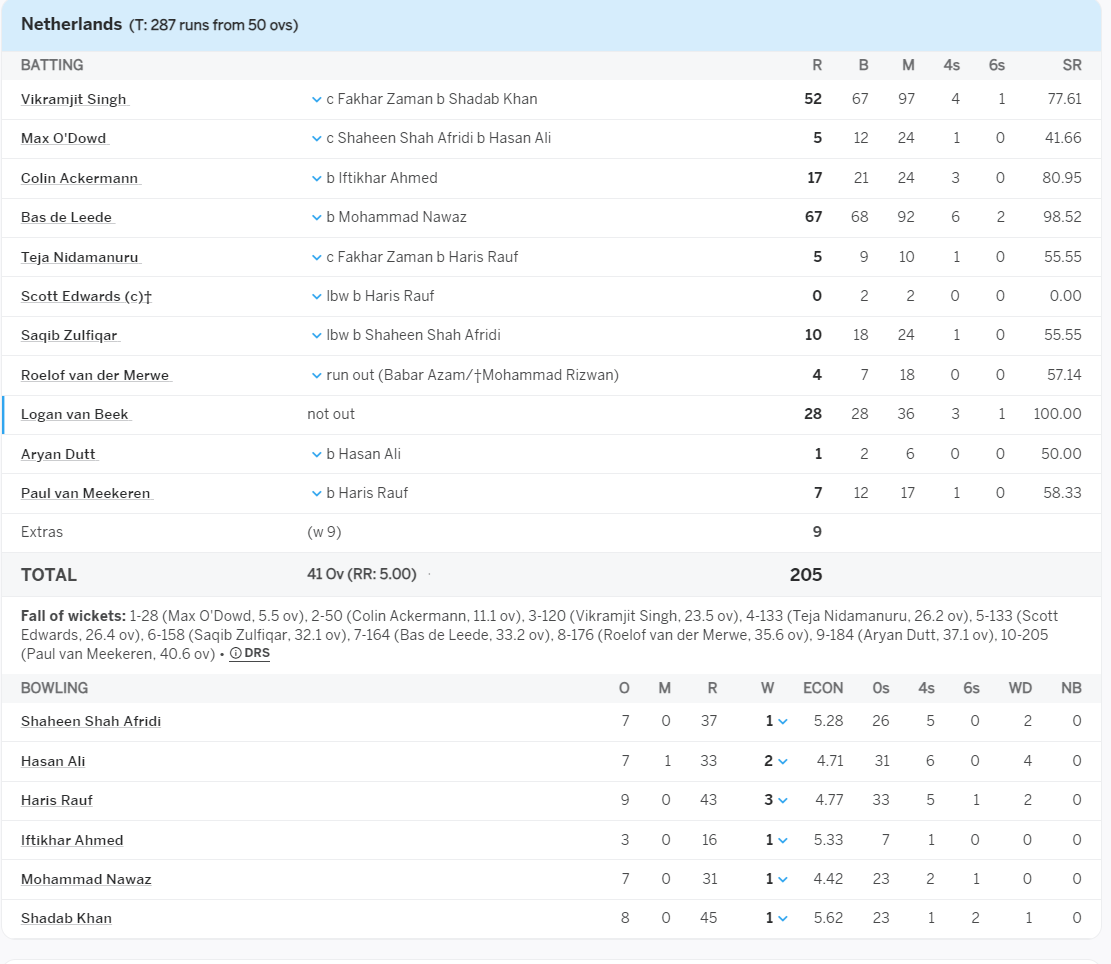Viewport: 1111px width, 964px height.
Task: Expand Bas de Leede's dismissal chevron
Action: coord(316,217)
